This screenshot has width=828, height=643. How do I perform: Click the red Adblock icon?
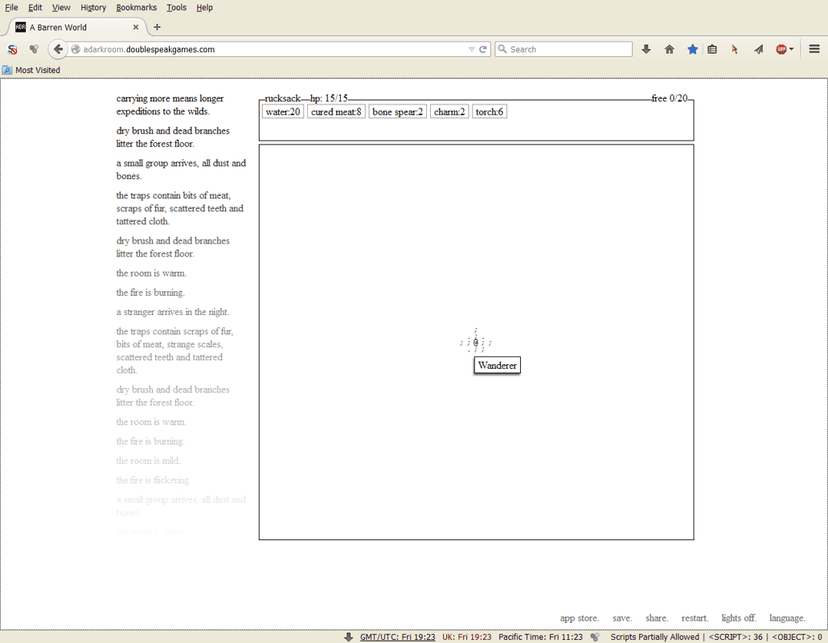pos(781,49)
